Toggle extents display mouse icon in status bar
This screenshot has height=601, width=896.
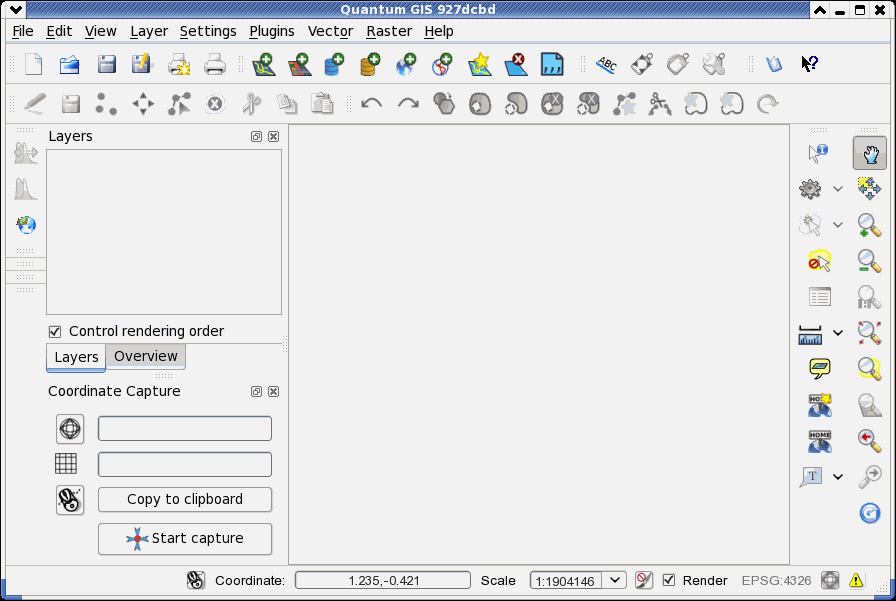pos(195,580)
